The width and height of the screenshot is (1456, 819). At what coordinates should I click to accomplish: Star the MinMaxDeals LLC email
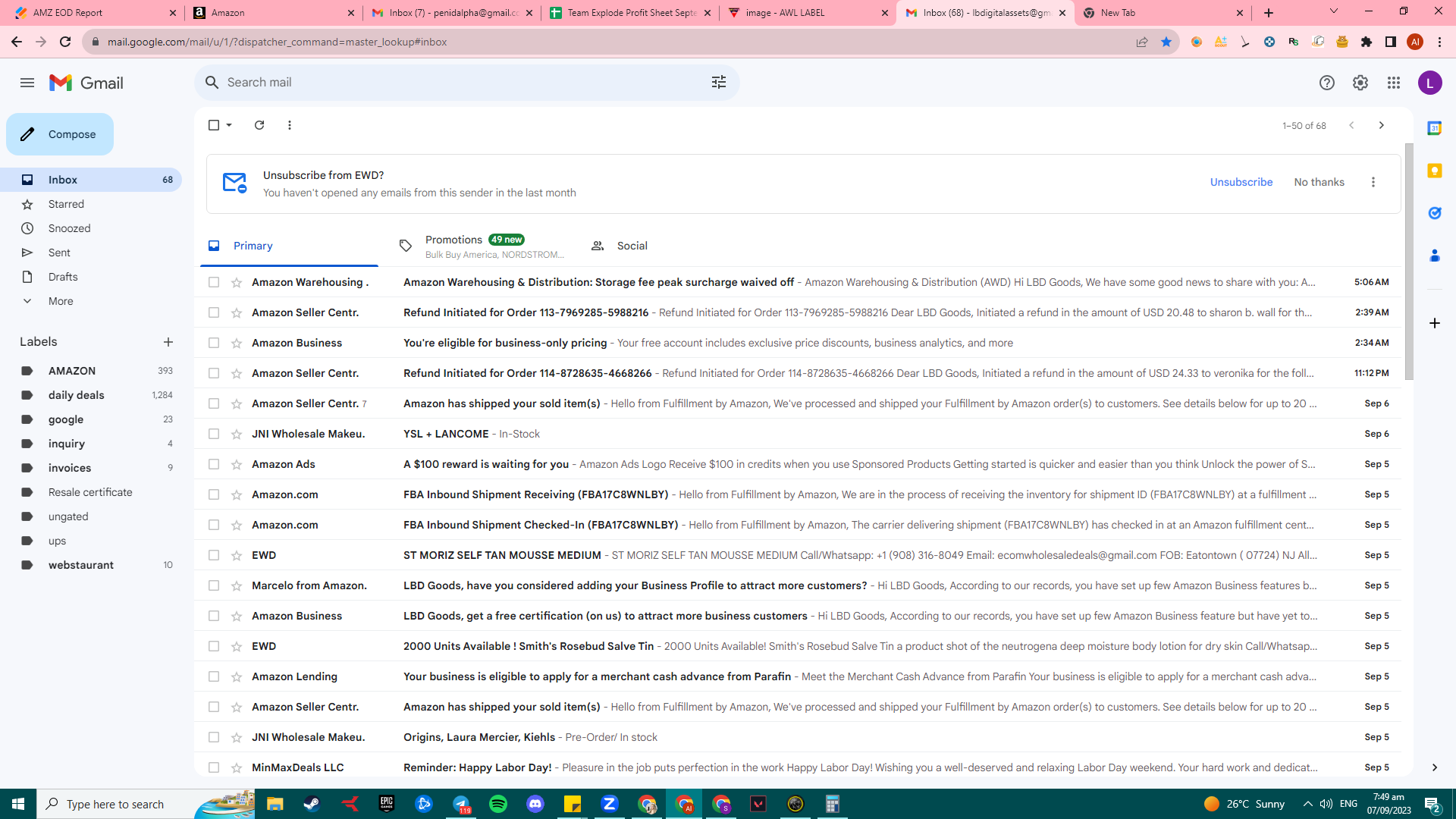tap(237, 767)
